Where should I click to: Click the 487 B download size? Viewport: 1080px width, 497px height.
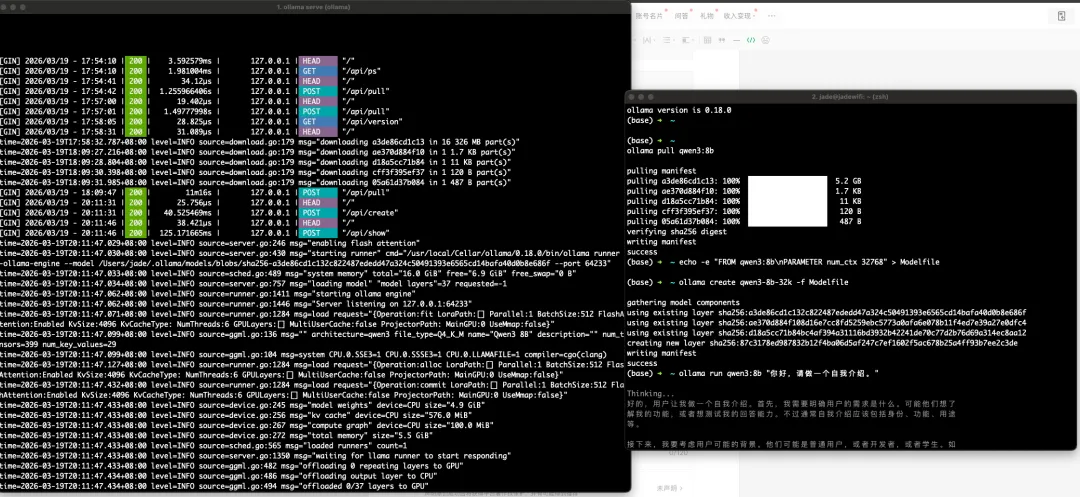[850, 222]
